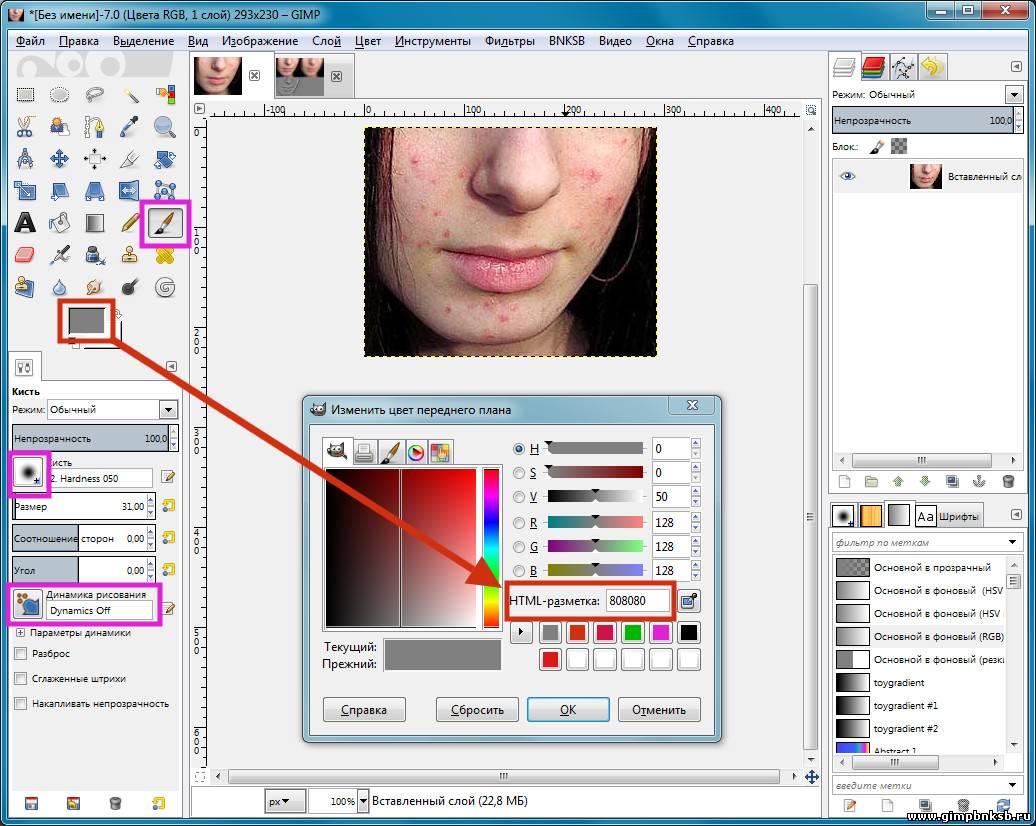Enable the Сглаженные штрихи checkbox
Viewport: 1036px width, 826px height.
20,679
